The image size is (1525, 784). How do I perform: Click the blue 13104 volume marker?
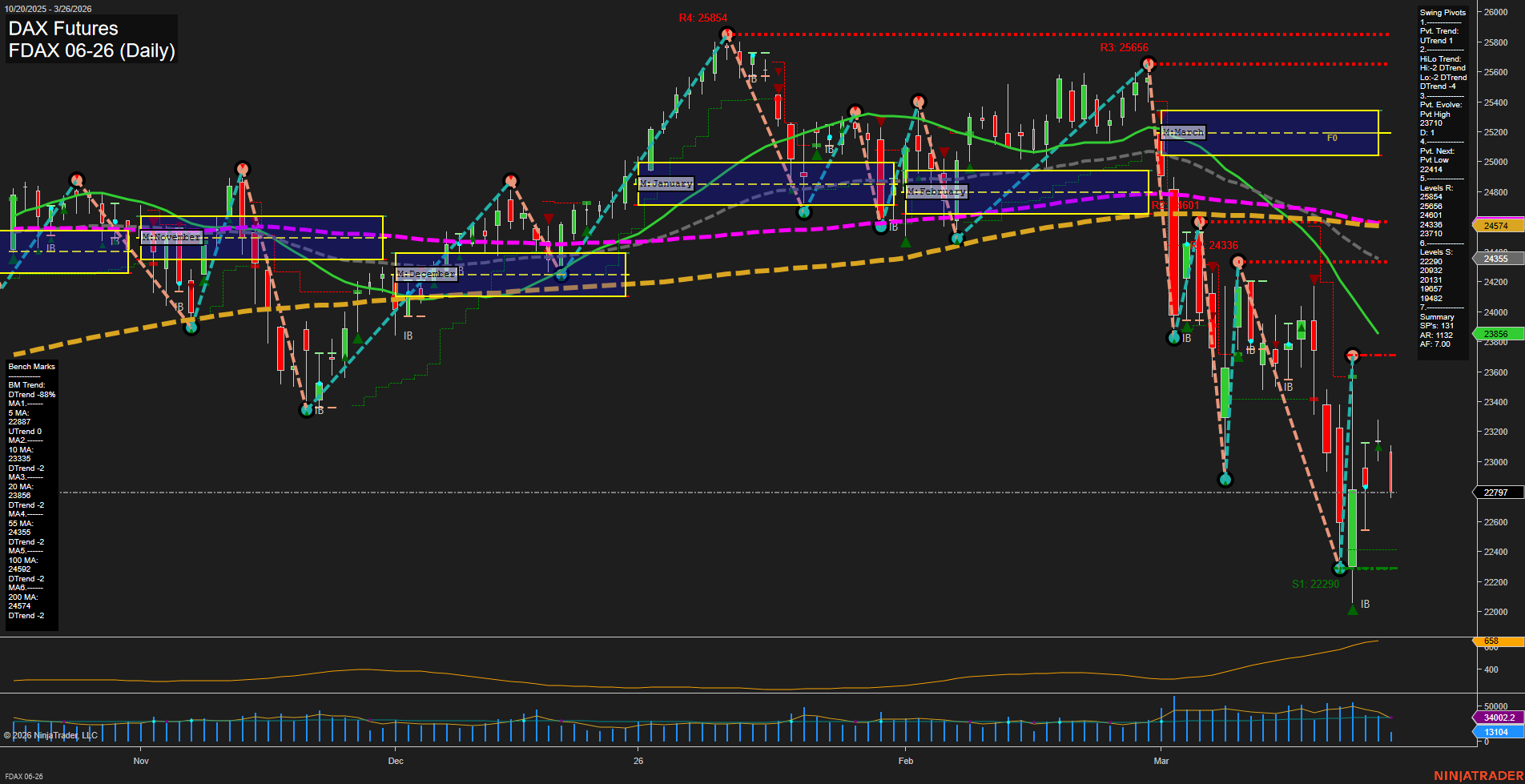1498,732
